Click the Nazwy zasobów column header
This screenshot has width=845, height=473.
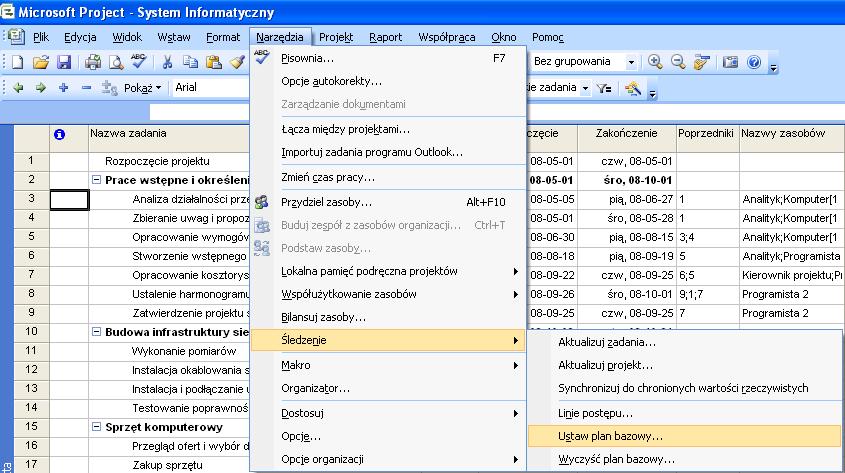click(792, 139)
